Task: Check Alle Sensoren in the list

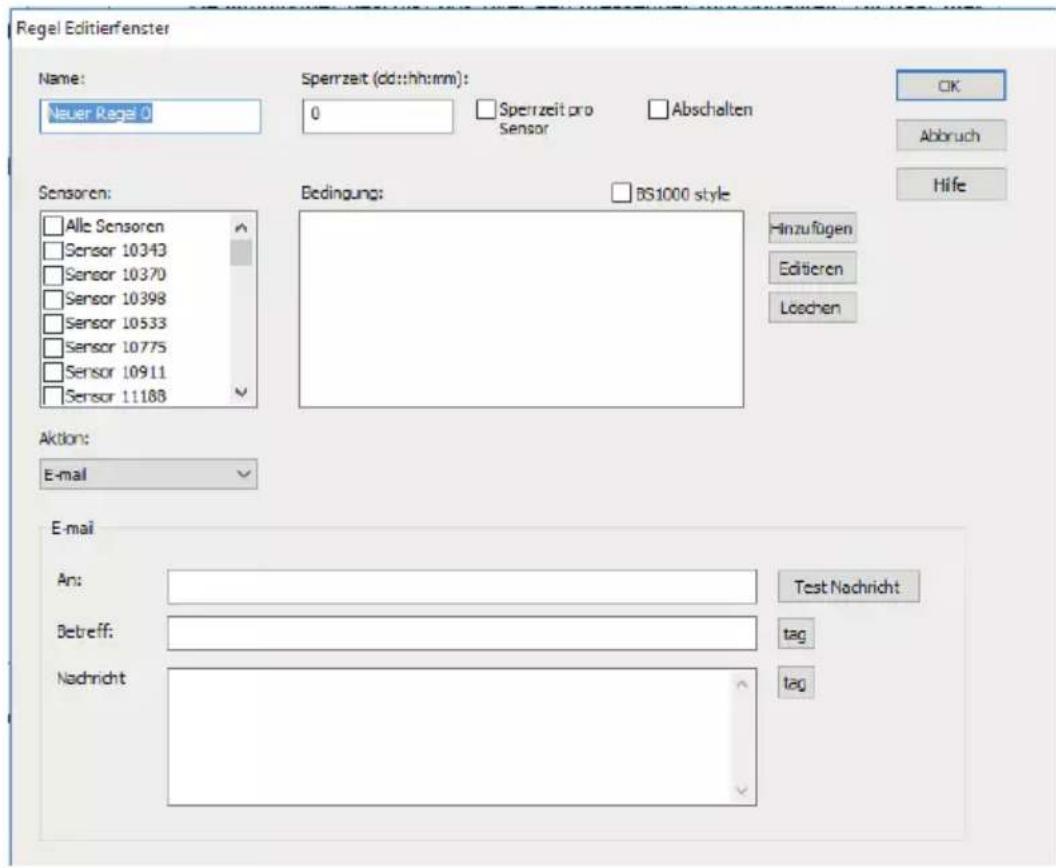Action: click(53, 226)
